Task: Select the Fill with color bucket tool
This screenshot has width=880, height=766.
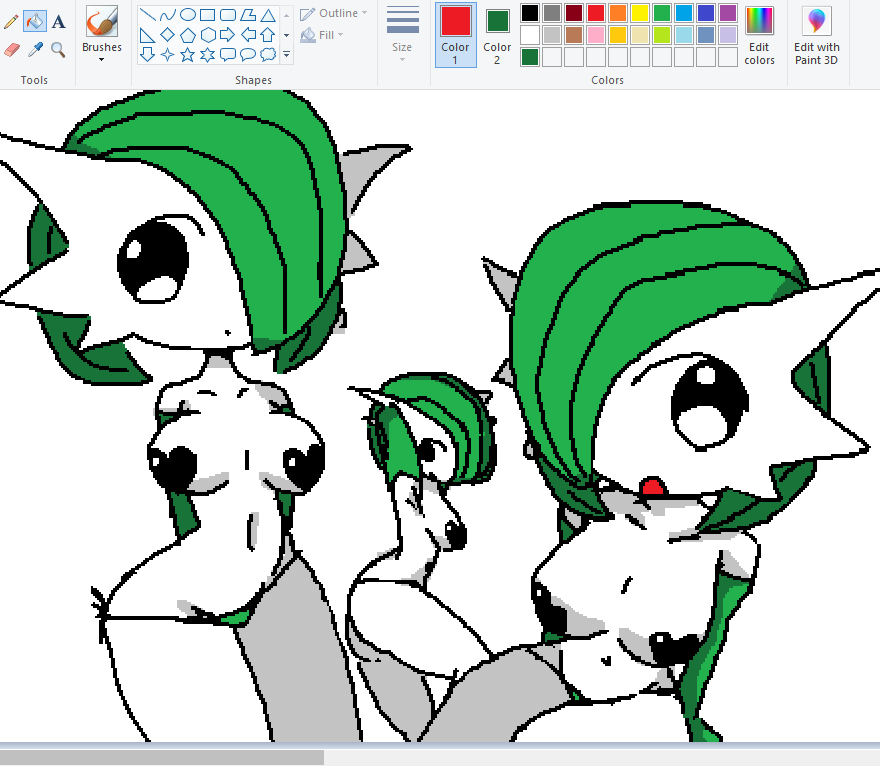Action: (35, 22)
